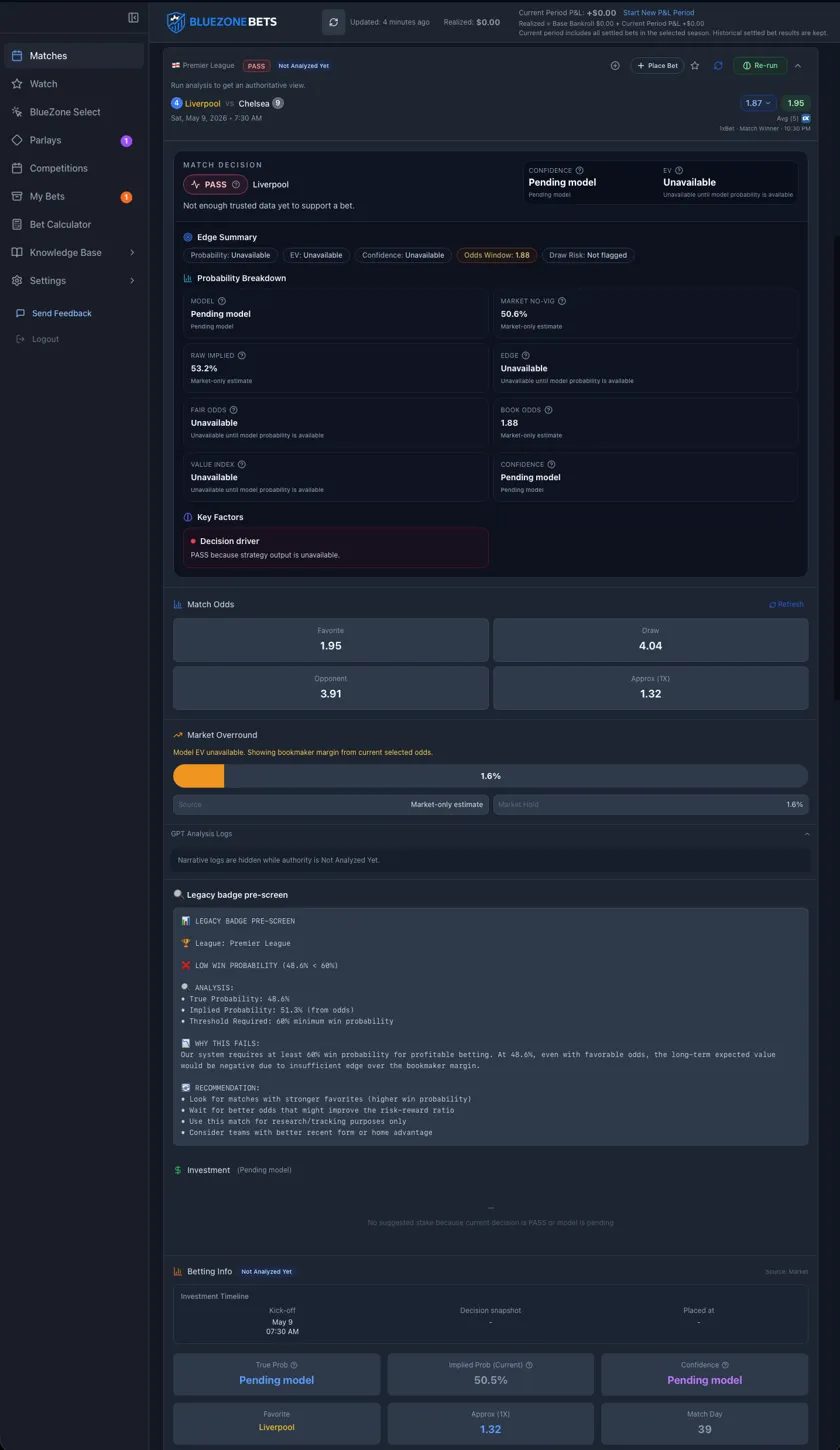The image size is (840, 1450).
Task: Click the help icon next to RAW IMPLIED
Action: (242, 355)
